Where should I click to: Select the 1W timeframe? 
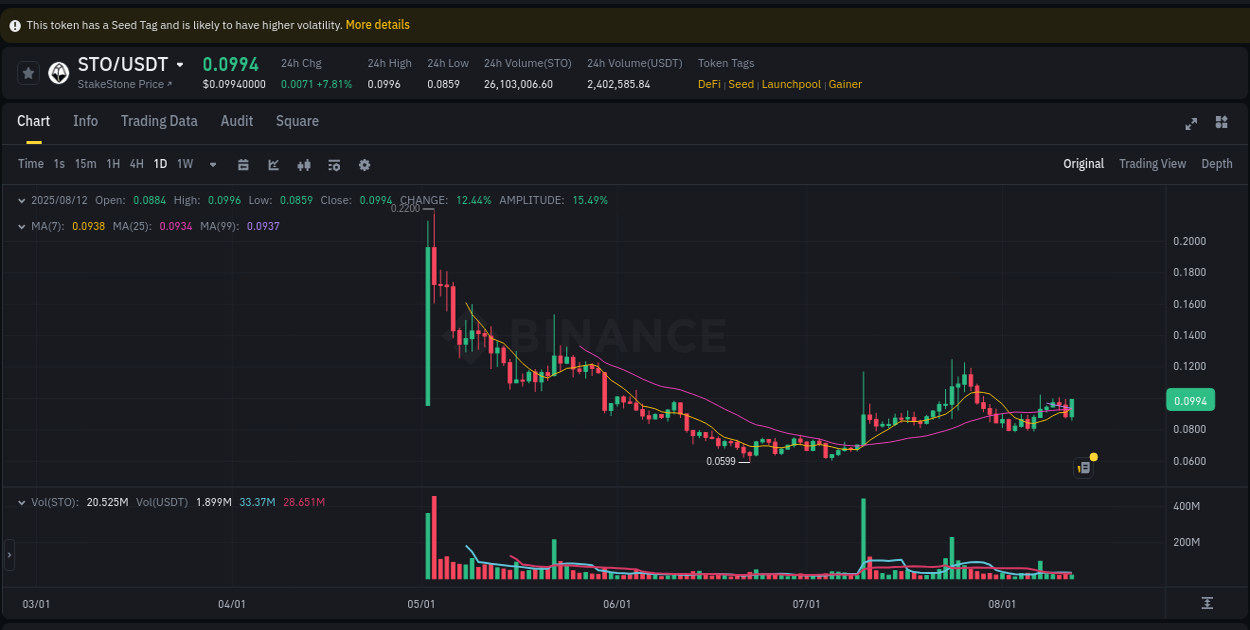pyautogui.click(x=184, y=164)
